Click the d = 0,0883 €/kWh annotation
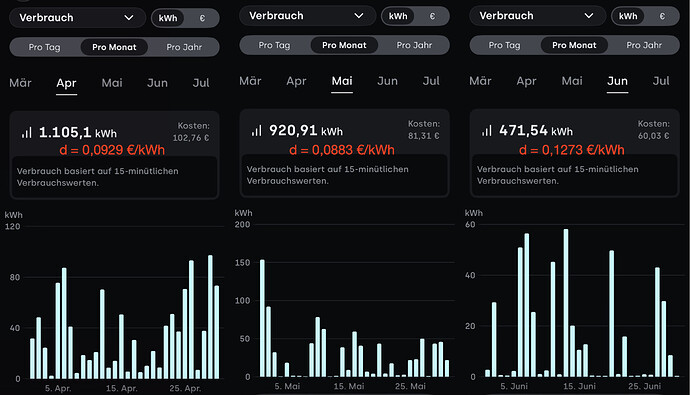 [342, 150]
